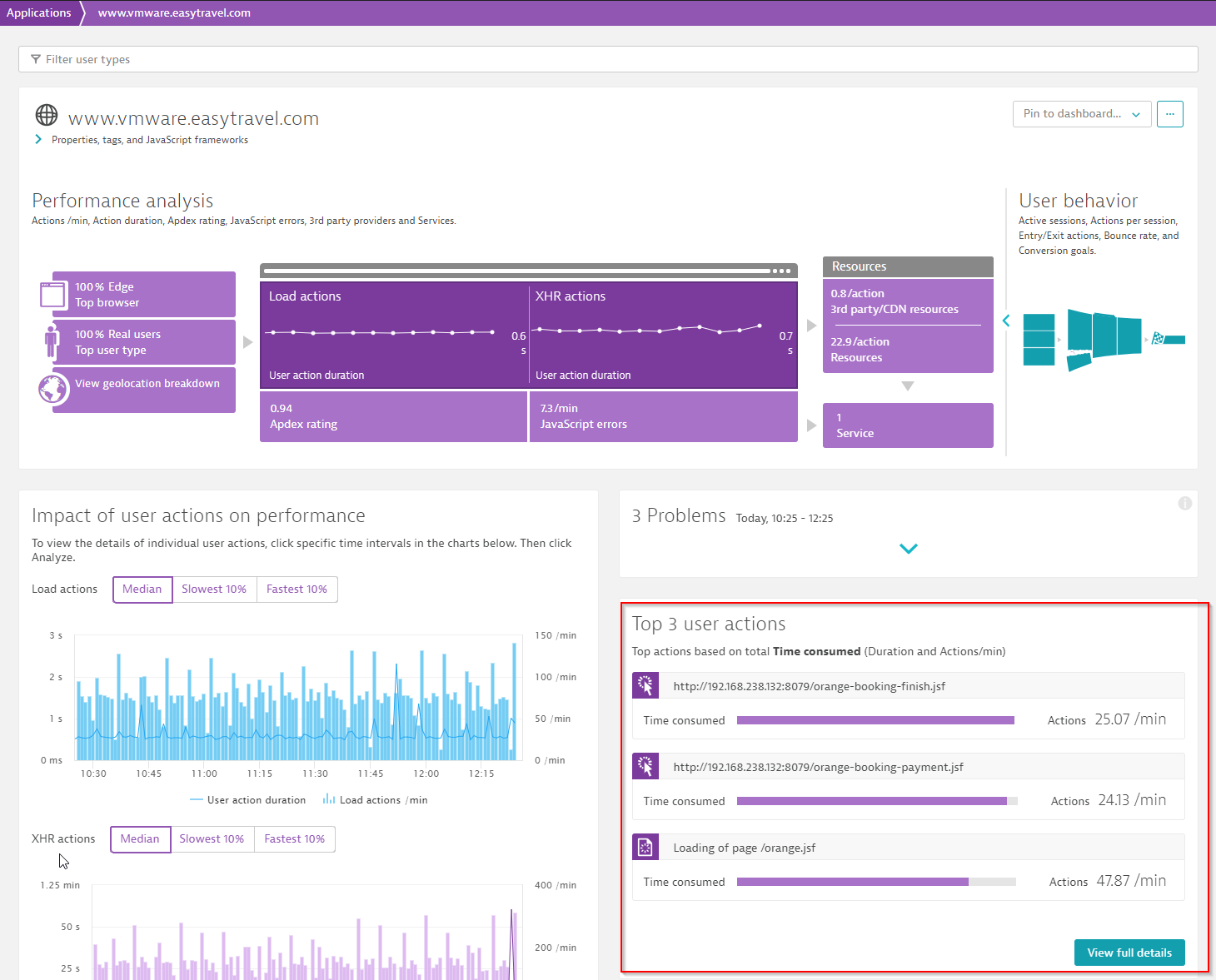
Task: Switch Load actions to Slowest 10%
Action: (x=214, y=589)
